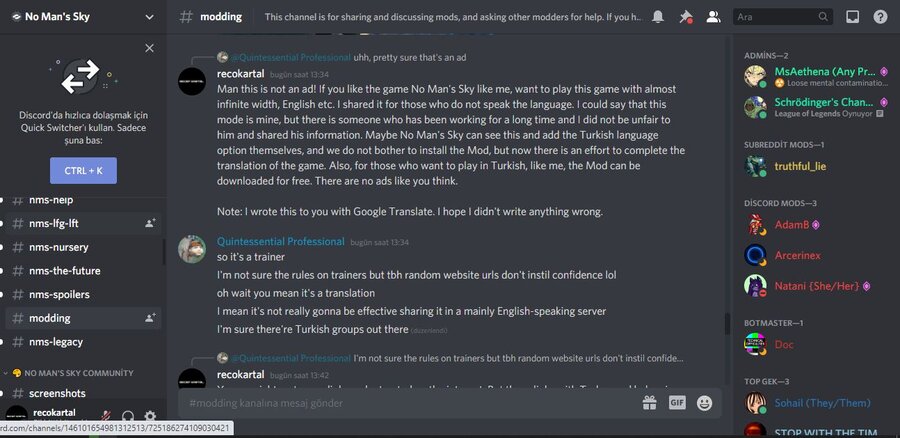Create invite for nms-lfg-lft channel
Viewport: 900px width, 438px height.
click(150, 223)
